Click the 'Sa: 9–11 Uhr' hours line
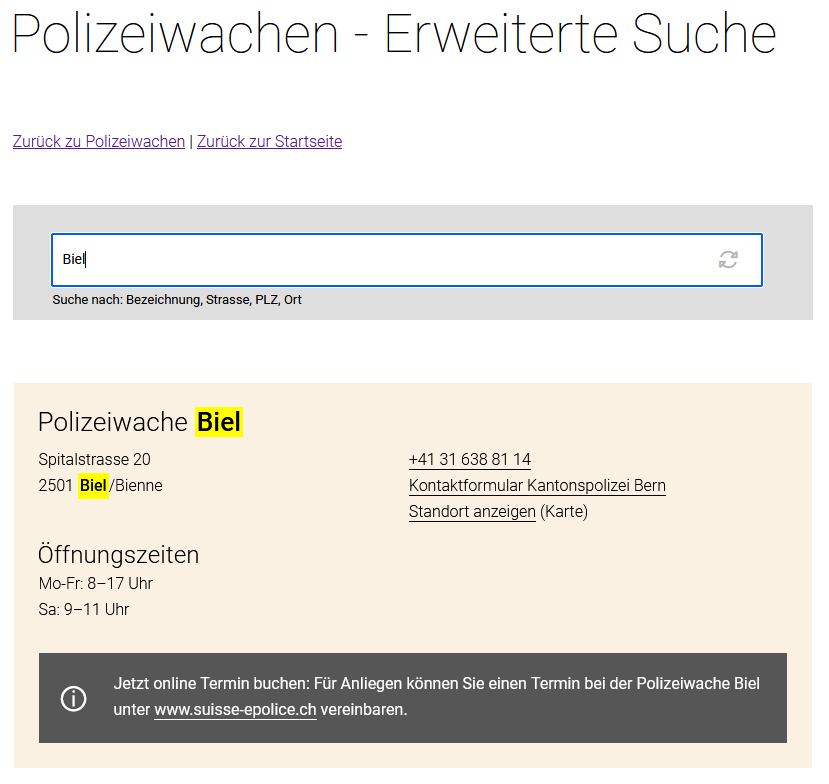This screenshot has width=829, height=784. (x=84, y=610)
